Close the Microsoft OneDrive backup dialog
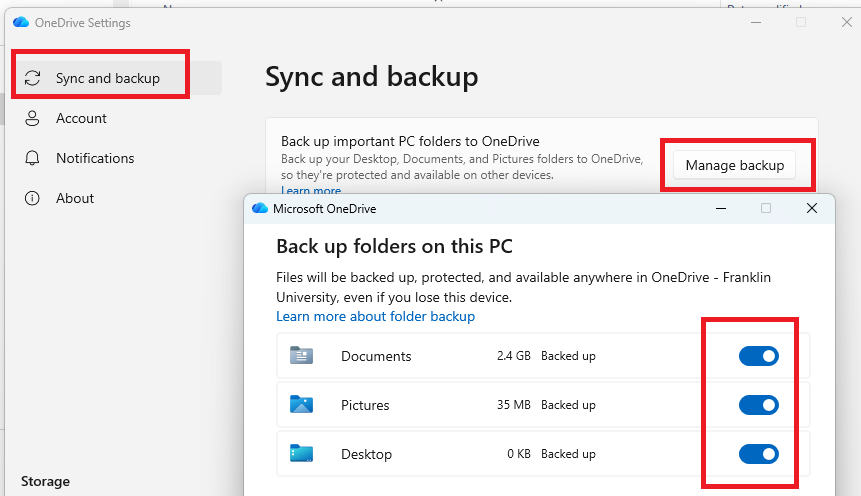Image resolution: width=861 pixels, height=496 pixels. pyautogui.click(x=812, y=208)
